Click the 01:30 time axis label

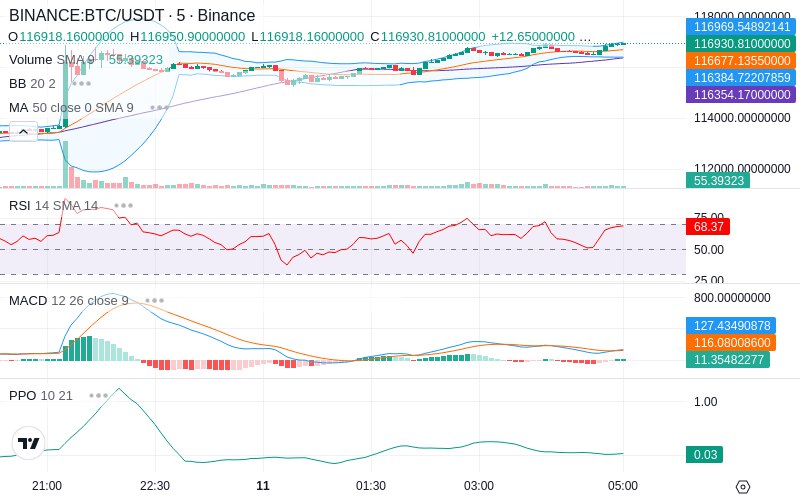click(x=371, y=486)
